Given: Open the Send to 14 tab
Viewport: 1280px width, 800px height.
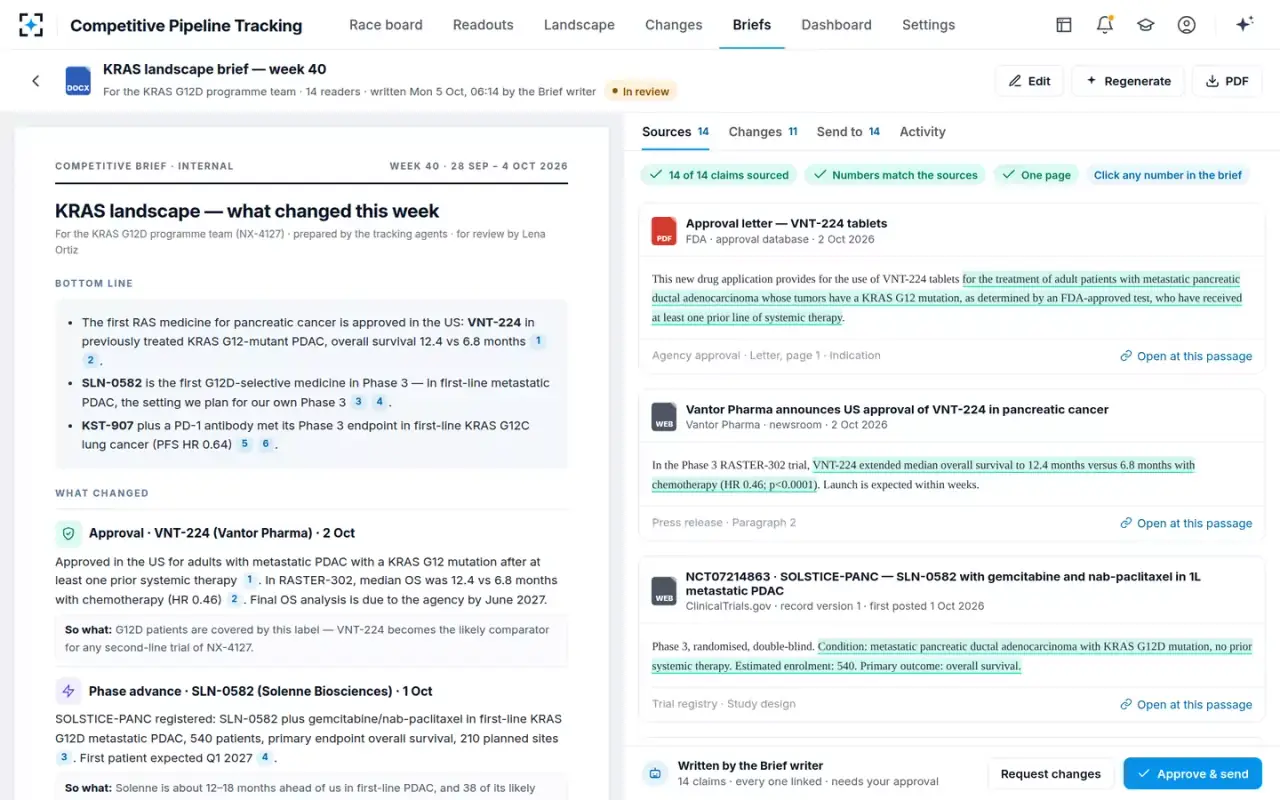Looking at the screenshot, I should pos(848,132).
